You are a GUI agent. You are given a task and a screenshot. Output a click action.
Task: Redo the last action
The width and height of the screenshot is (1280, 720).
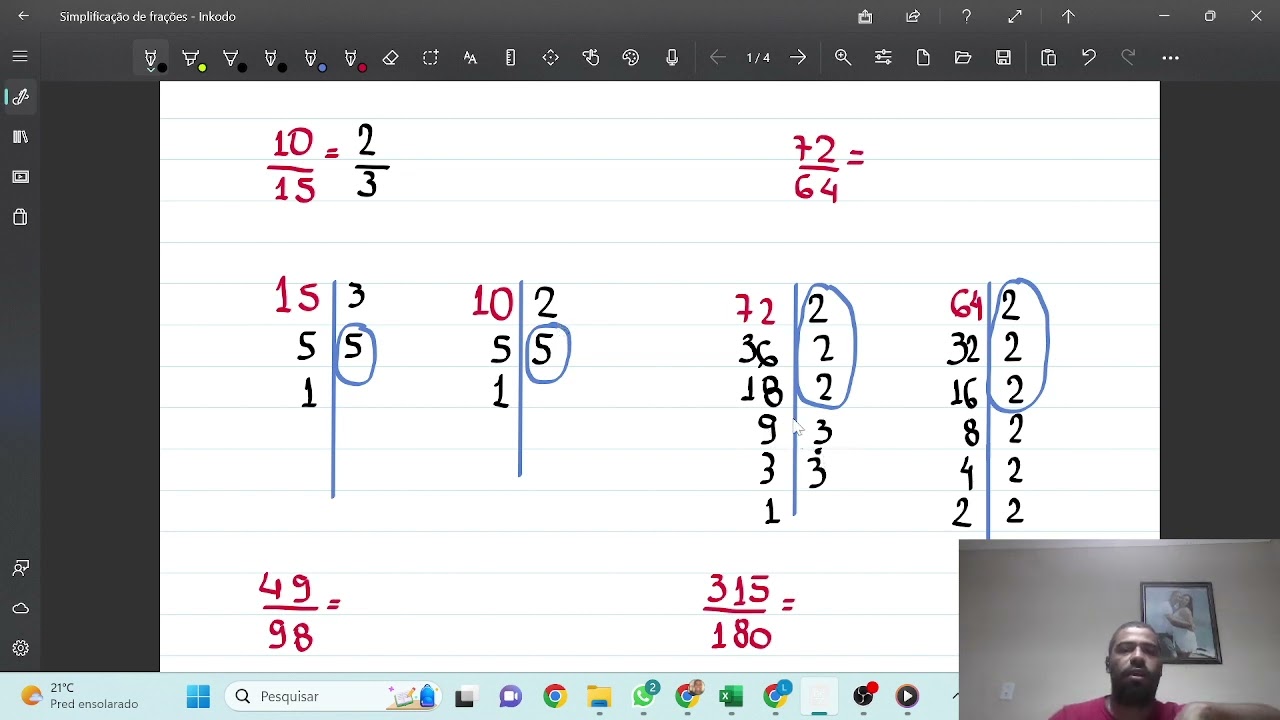pos(1128,58)
